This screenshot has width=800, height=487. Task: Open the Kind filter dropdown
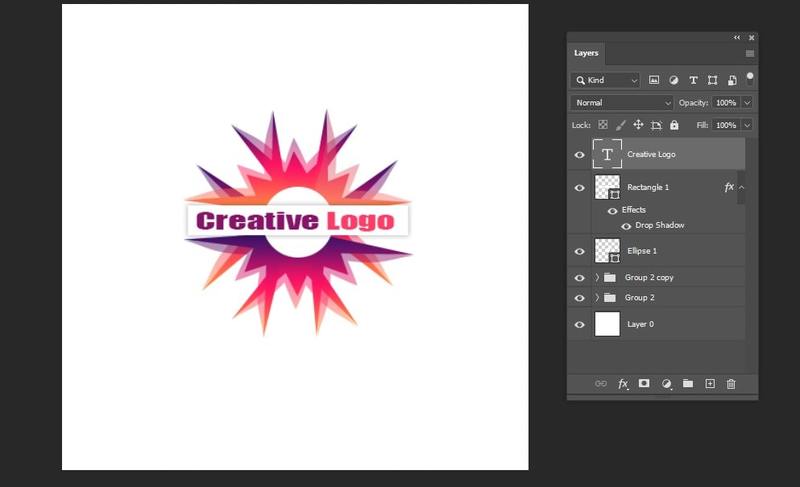(605, 80)
